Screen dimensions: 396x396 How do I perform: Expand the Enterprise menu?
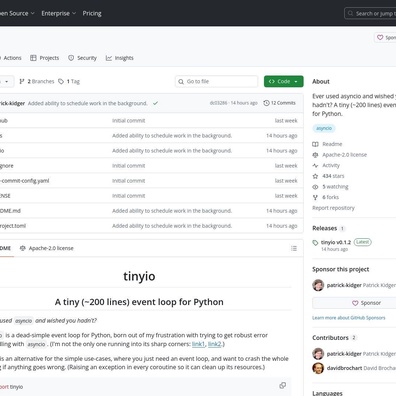point(59,13)
